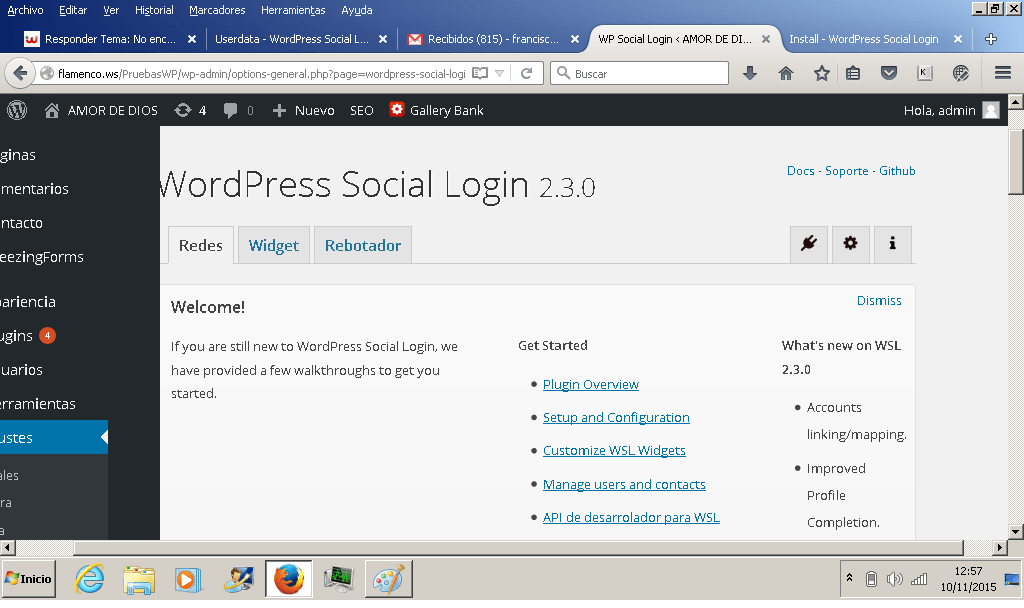
Task: Open the Firefox downloads arrow
Action: [750, 73]
